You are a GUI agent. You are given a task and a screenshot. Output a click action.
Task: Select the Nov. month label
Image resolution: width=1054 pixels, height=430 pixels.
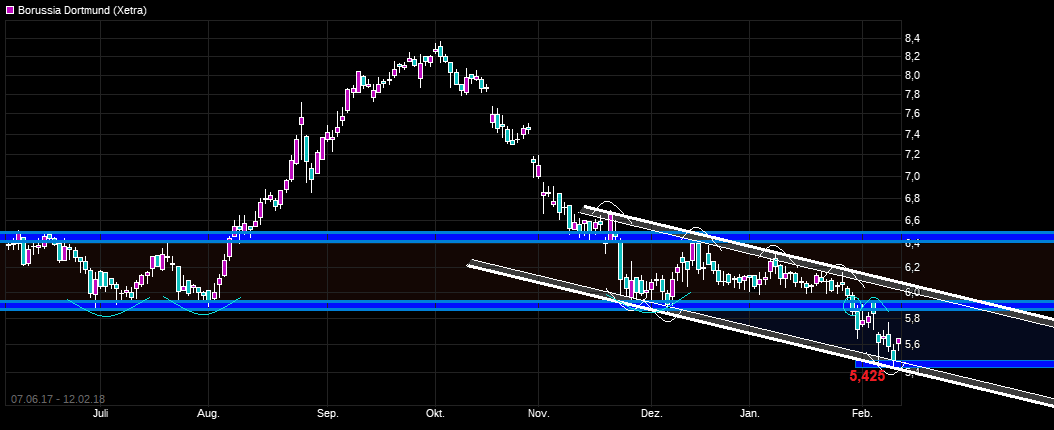[539, 413]
